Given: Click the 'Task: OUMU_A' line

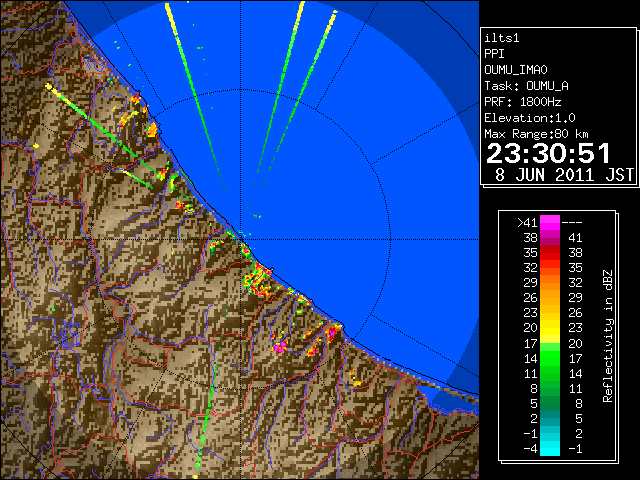Looking at the screenshot, I should [x=526, y=86].
